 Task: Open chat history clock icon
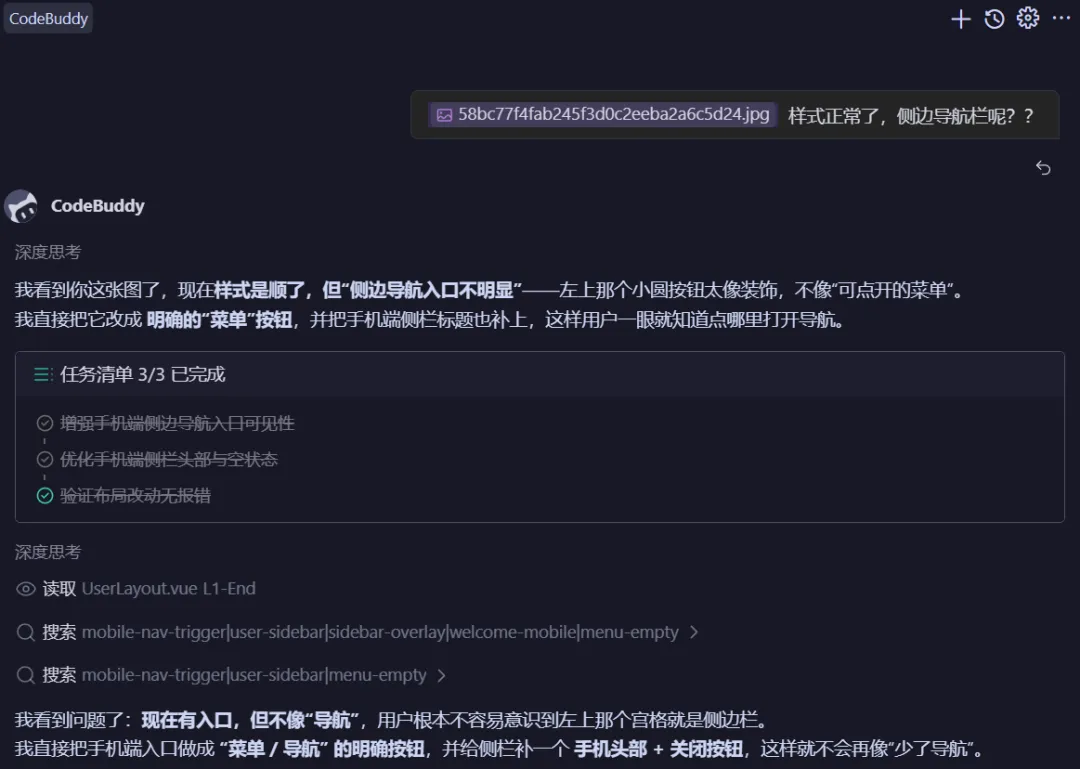pos(994,19)
